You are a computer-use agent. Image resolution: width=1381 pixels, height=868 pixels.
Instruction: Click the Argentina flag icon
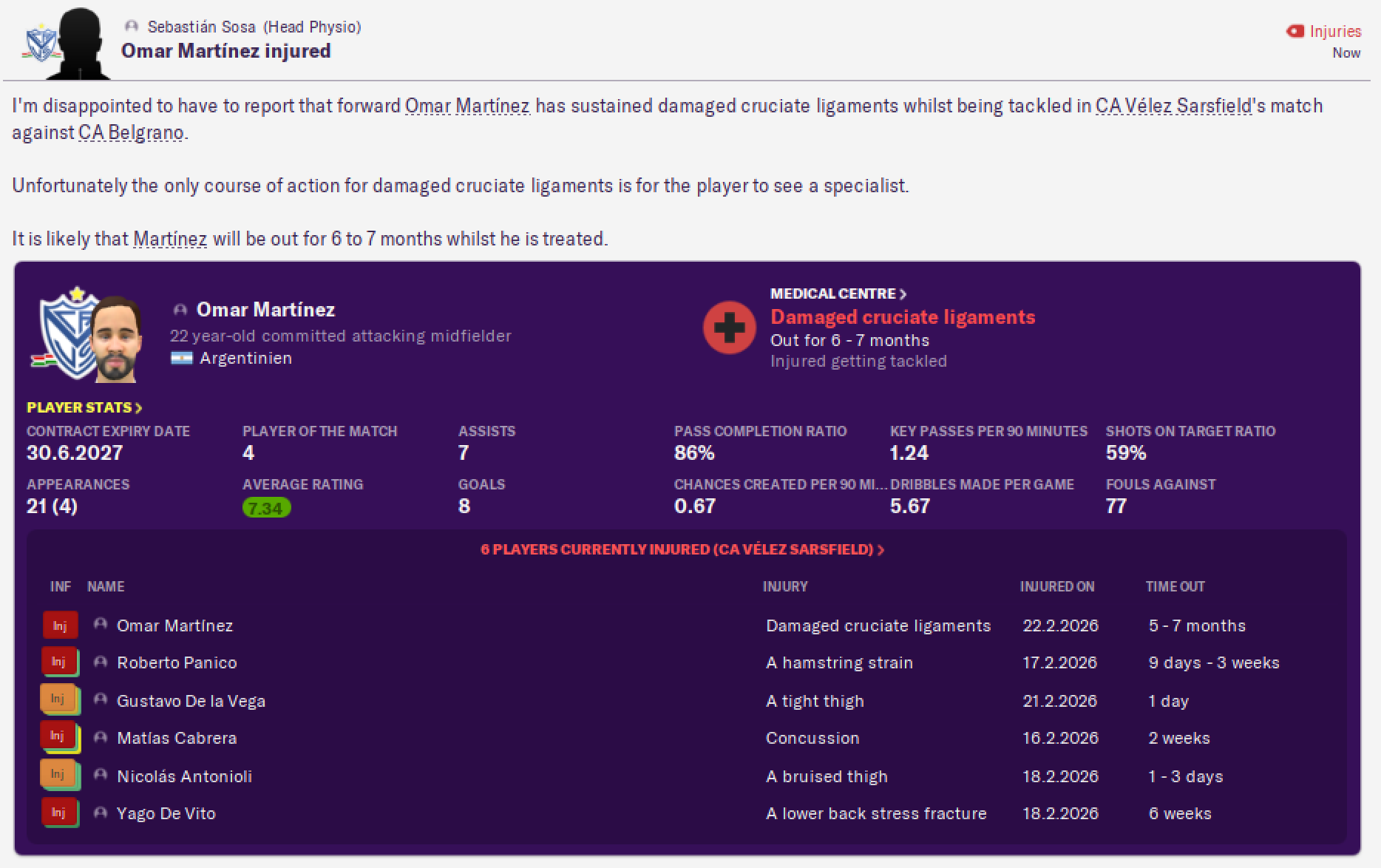[181, 359]
